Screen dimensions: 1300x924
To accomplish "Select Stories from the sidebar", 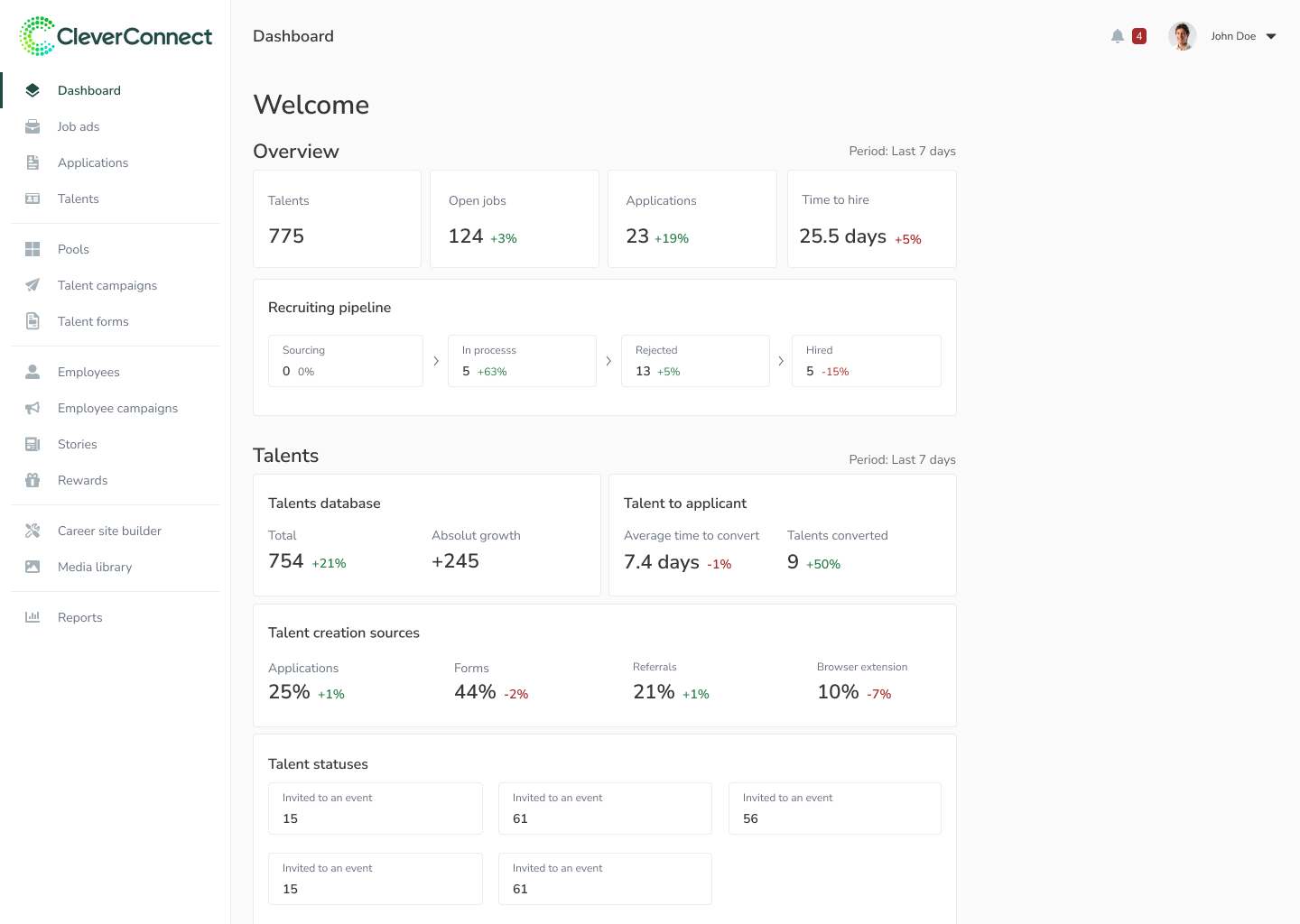I will point(78,444).
